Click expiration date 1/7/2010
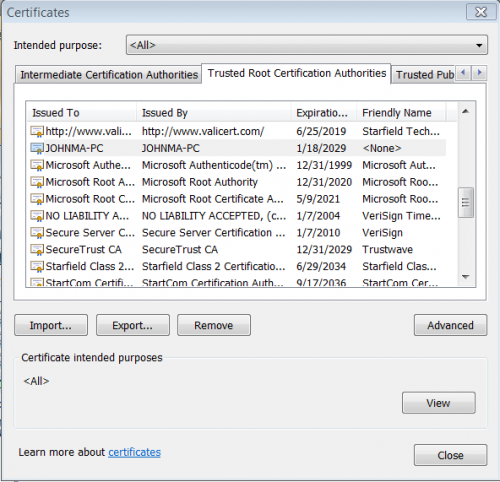Viewport: 500px width, 482px height. (318, 233)
